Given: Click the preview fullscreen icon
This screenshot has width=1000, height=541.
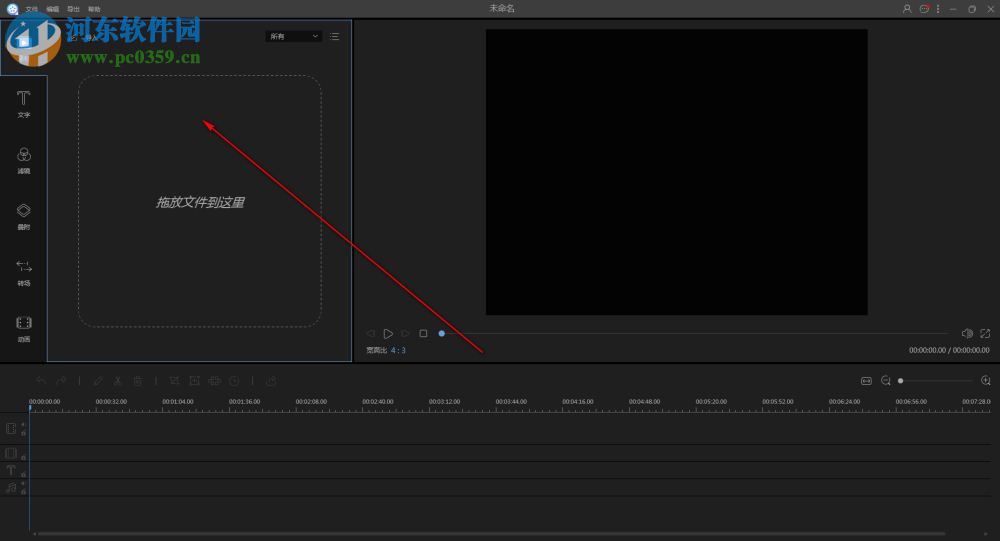Looking at the screenshot, I should (985, 334).
